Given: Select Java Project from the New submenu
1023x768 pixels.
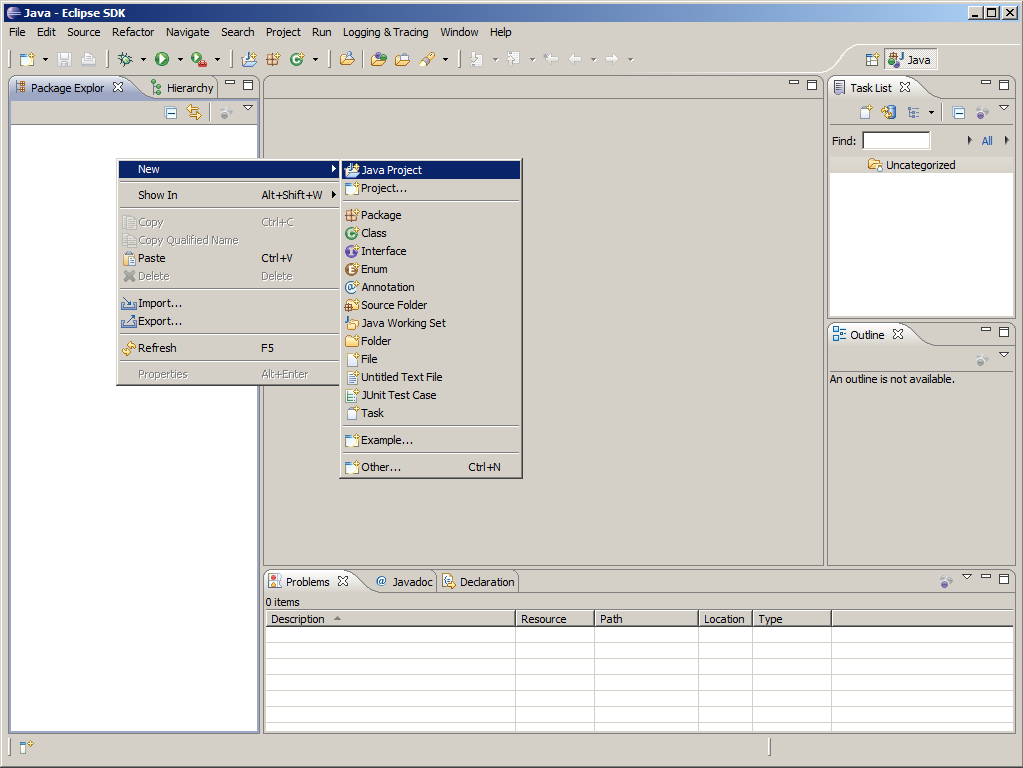Looking at the screenshot, I should [391, 170].
